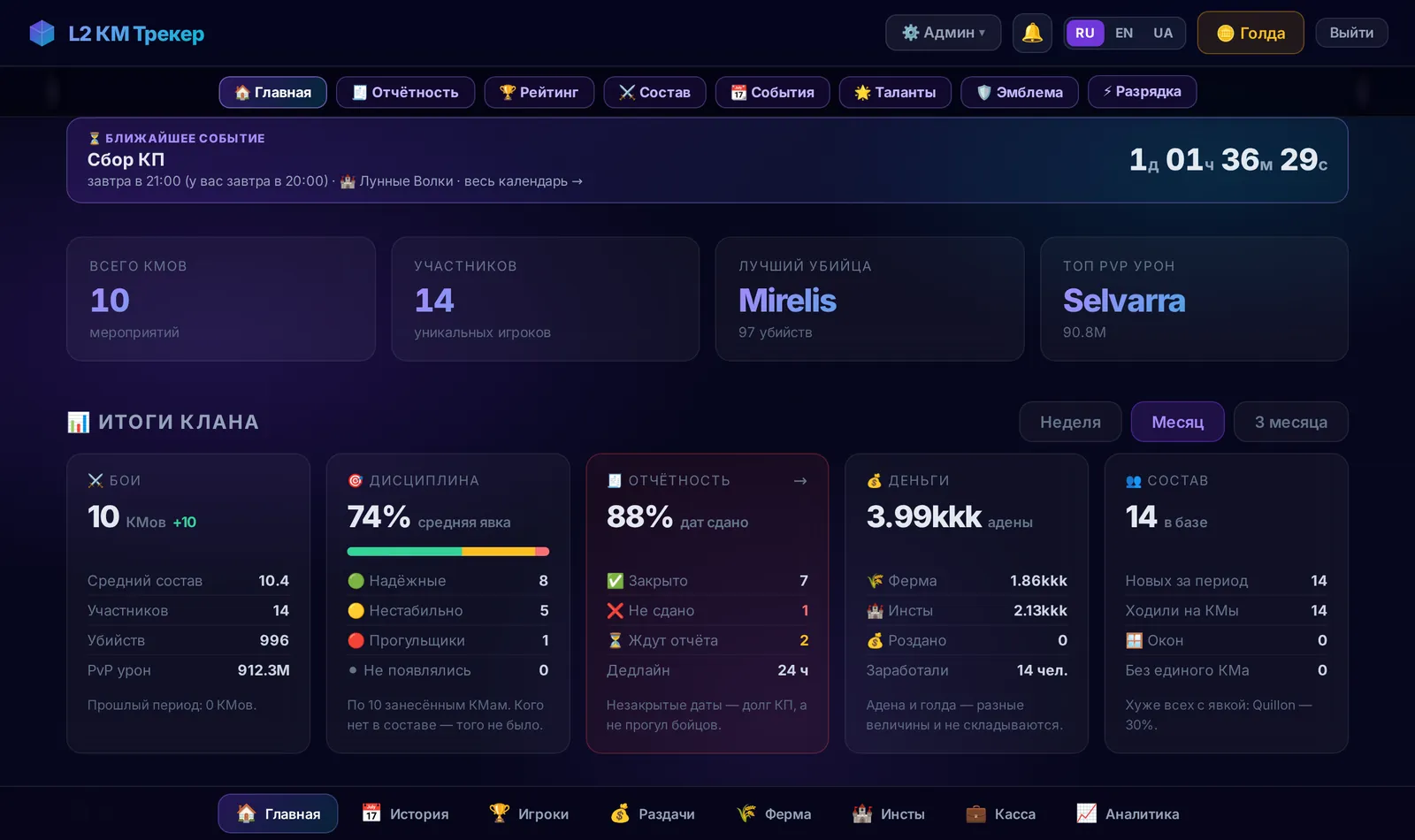Click the hourglass icon next to Ждут отчёта

tap(616, 641)
